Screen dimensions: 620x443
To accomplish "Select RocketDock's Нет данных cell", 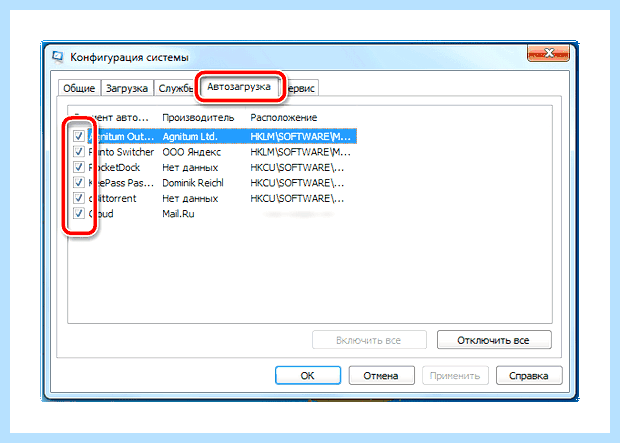I will click(190, 168).
